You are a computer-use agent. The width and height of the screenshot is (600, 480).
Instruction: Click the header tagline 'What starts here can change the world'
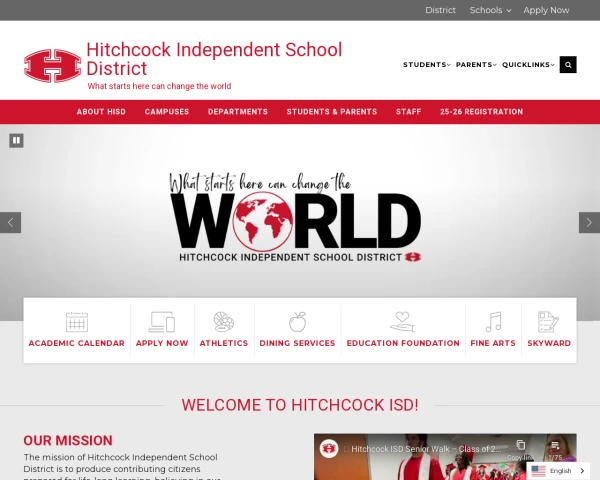[159, 86]
